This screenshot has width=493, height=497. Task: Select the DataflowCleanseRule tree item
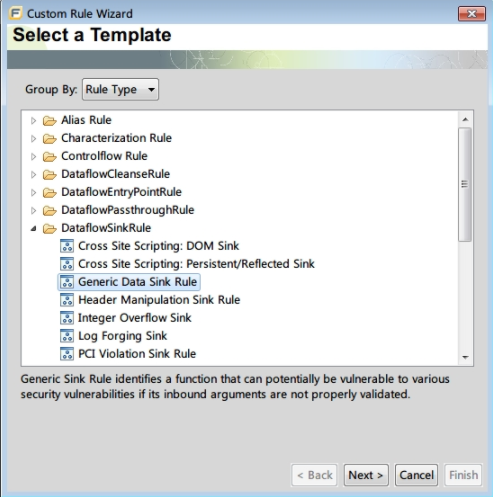[115, 174]
